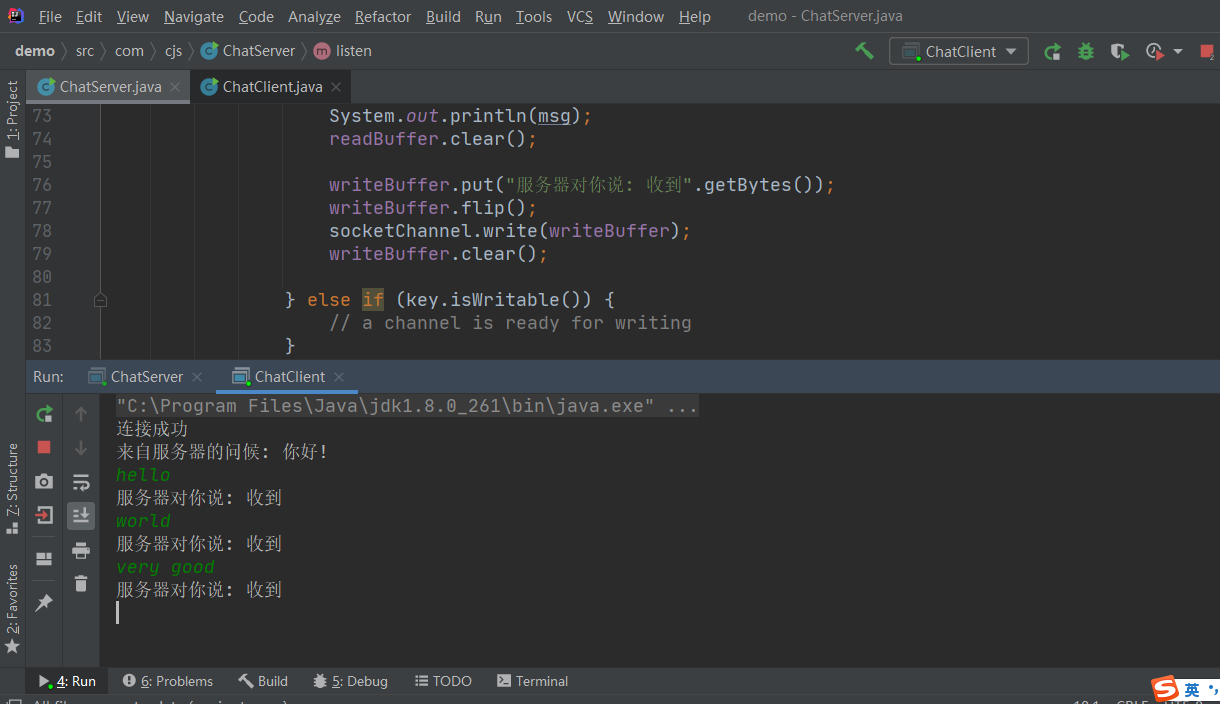Screen dimensions: 1220x704
Task: Open the Terminal tool window
Action: pyautogui.click(x=533, y=681)
